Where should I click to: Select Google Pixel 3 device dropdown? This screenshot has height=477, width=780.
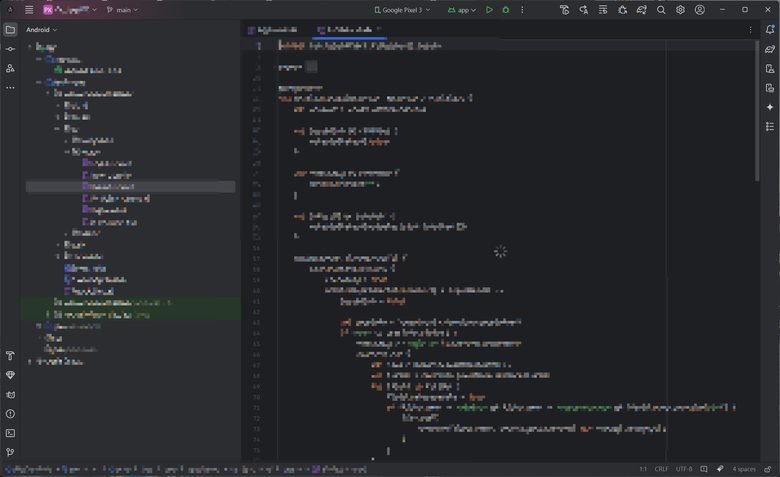click(402, 9)
